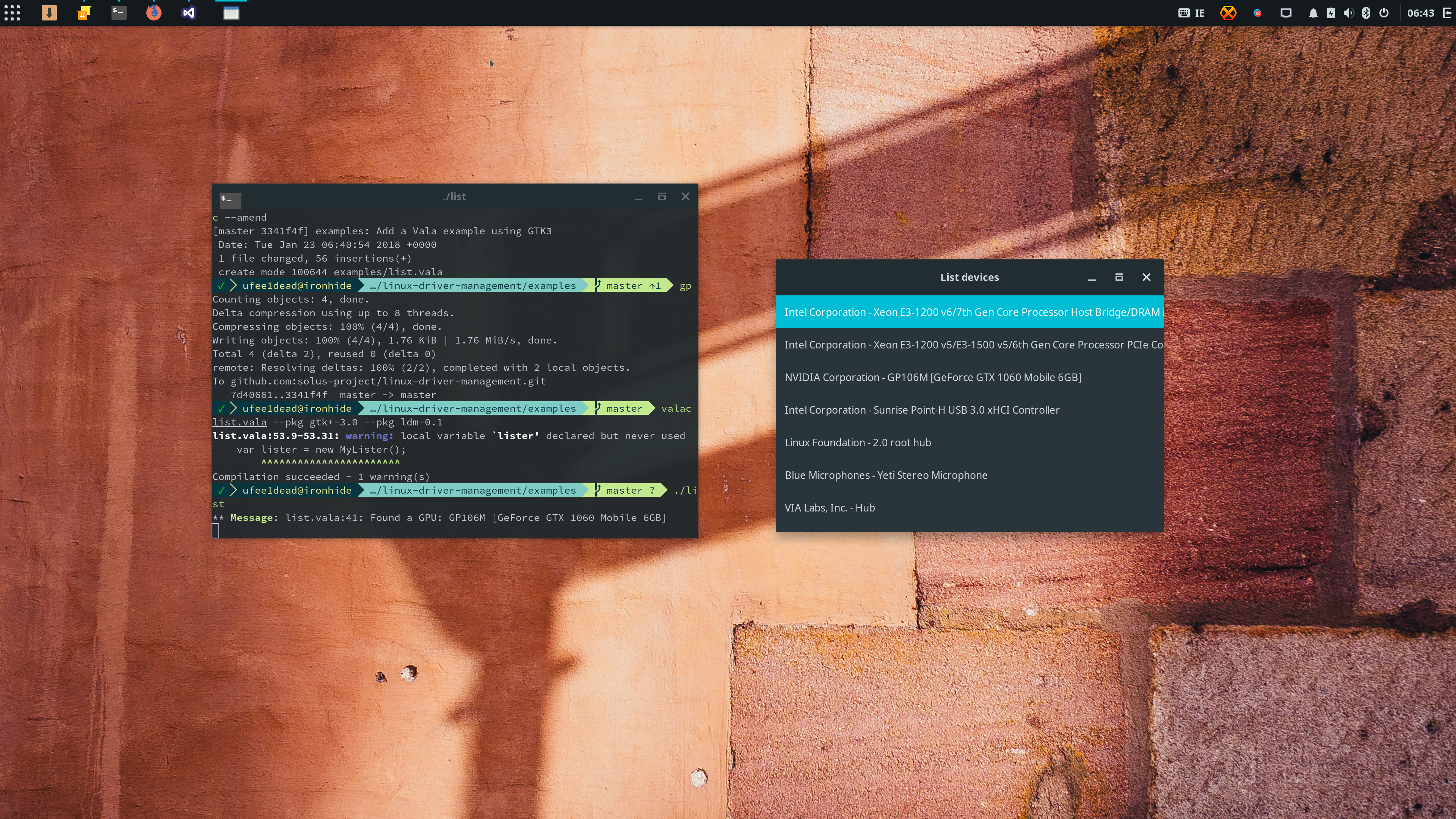Viewport: 1456px width, 819px height.
Task: Maximize the List devices window
Action: [1119, 278]
